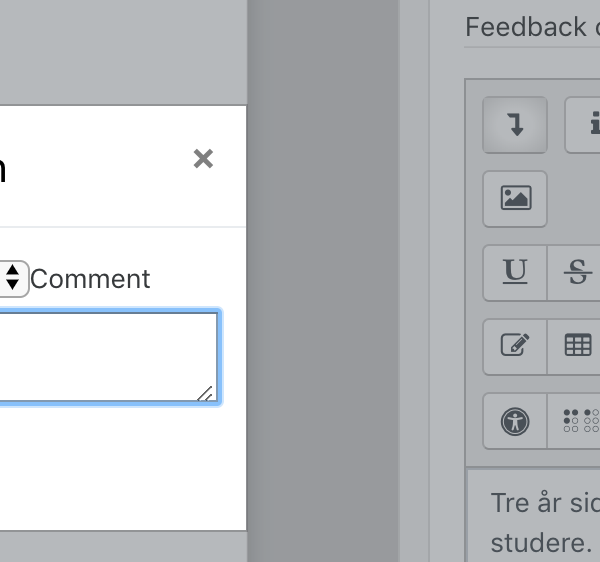The width and height of the screenshot is (600, 562).
Task: Click the pencil-and-square edit icon
Action: [x=515, y=347]
